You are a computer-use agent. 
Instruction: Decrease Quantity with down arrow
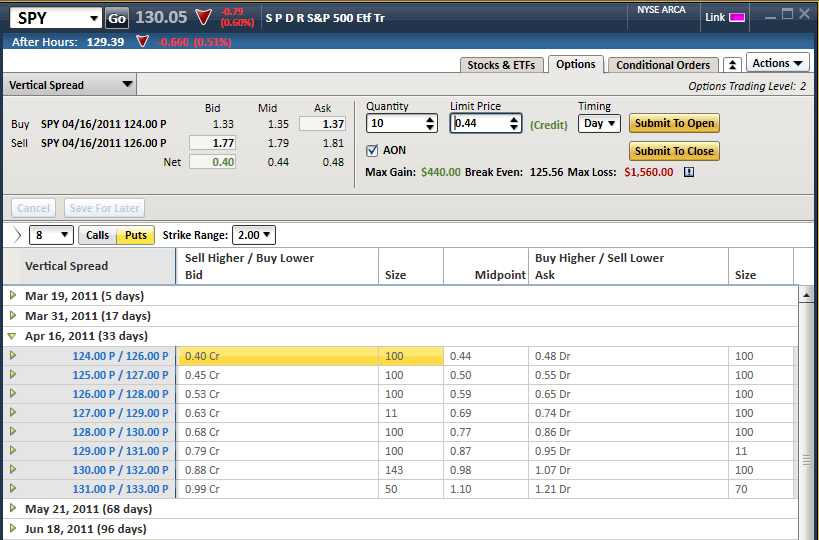coord(430,127)
